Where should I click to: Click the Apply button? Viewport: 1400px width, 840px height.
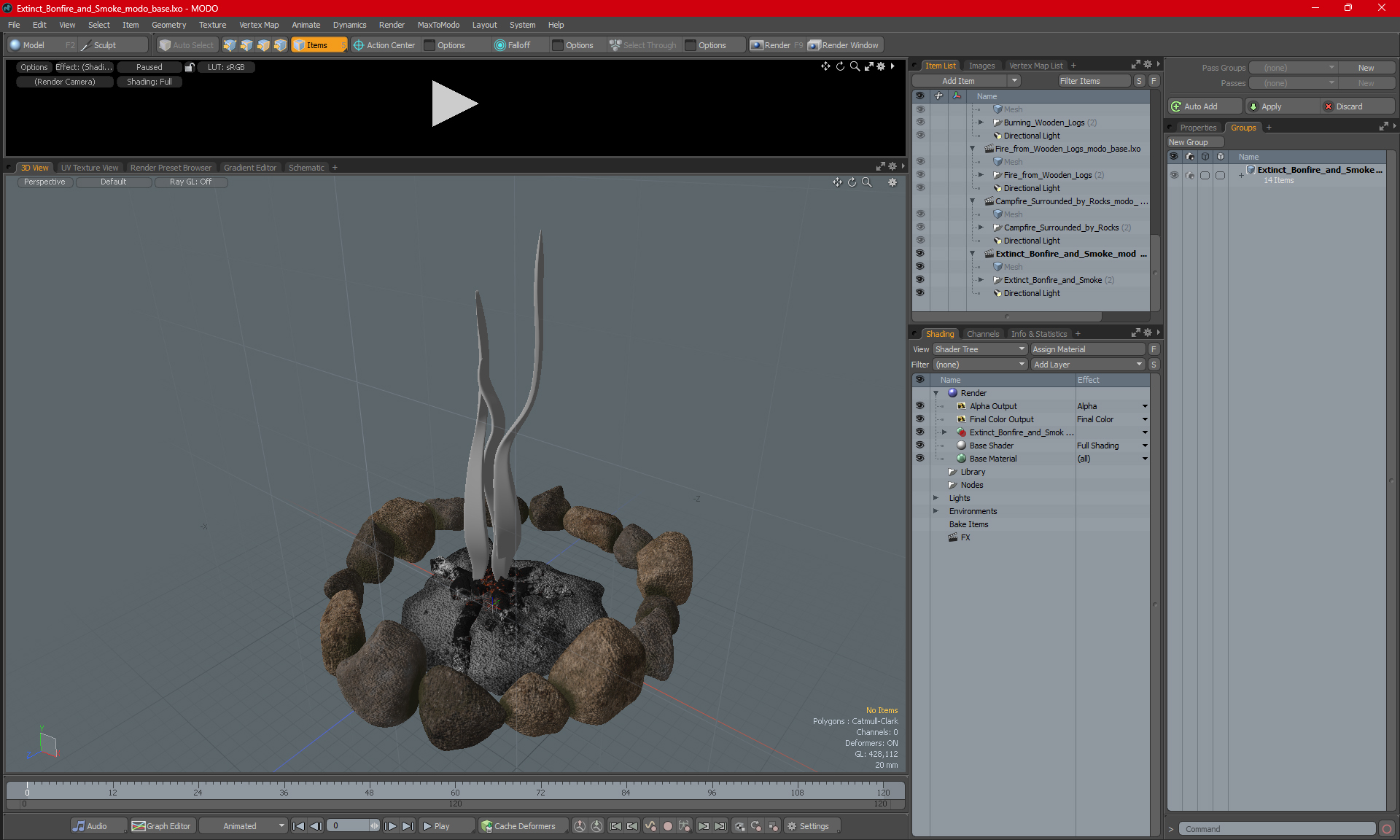(x=1283, y=106)
